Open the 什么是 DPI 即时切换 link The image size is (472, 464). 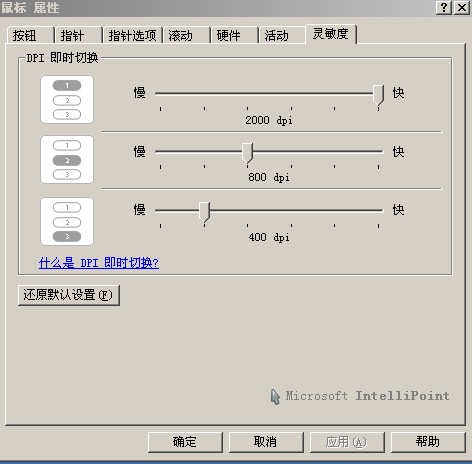[99, 263]
